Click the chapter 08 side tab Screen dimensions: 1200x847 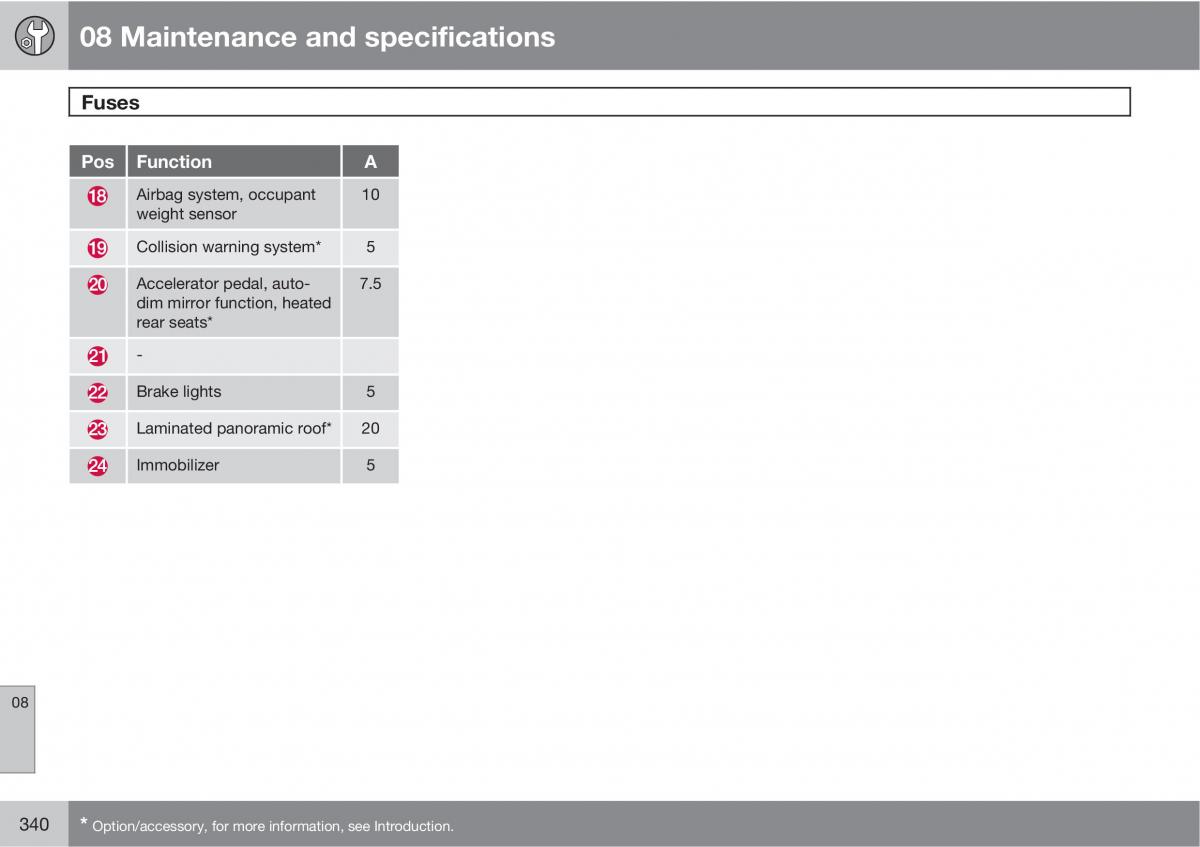(x=20, y=703)
